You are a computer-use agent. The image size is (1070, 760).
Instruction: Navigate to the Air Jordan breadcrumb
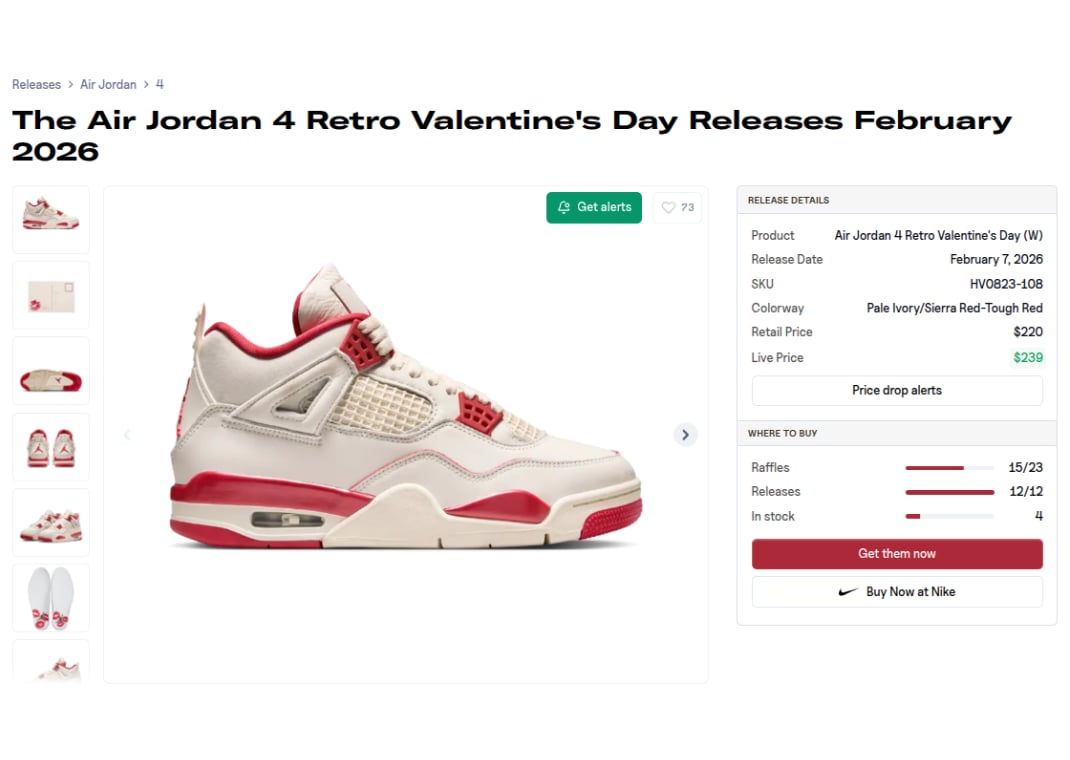click(x=108, y=84)
